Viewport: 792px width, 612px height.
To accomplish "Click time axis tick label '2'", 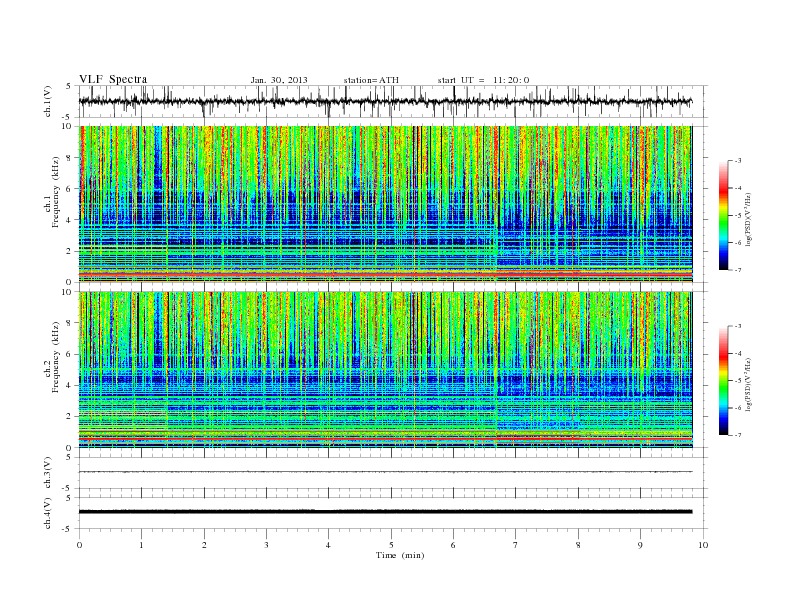I will click(x=204, y=545).
